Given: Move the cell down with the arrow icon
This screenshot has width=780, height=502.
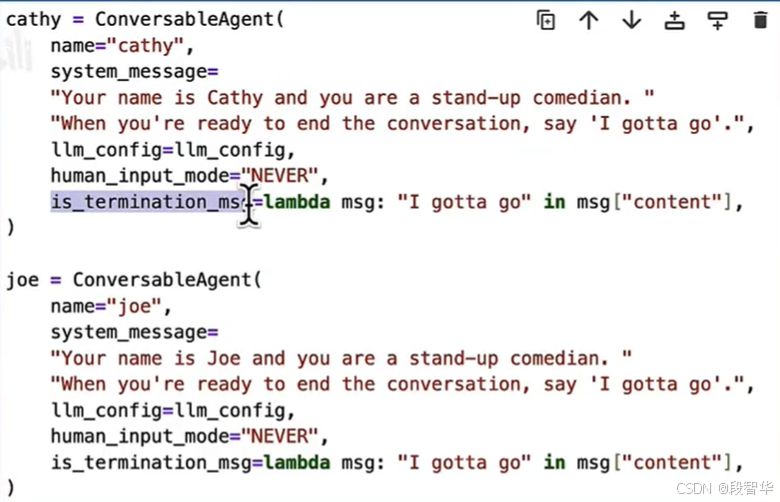Looking at the screenshot, I should click(631, 20).
